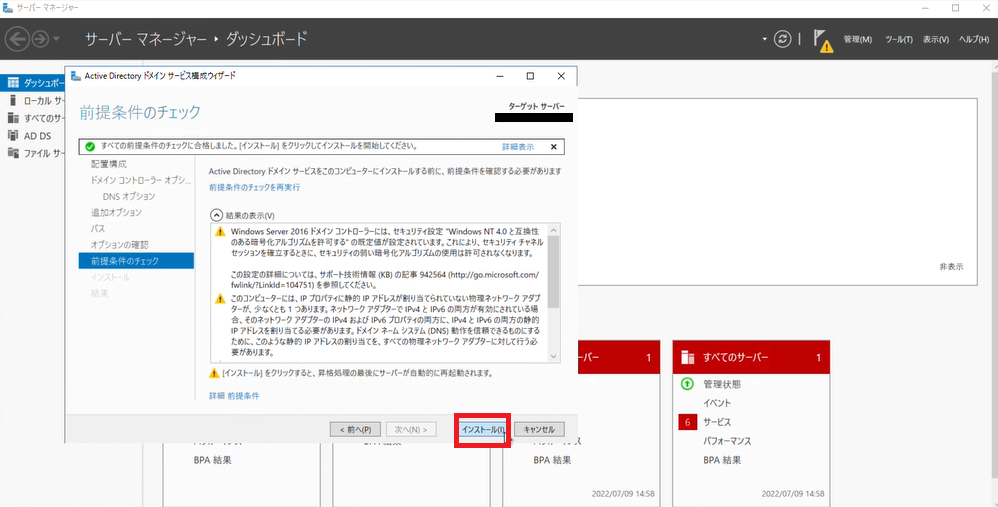Go back with 前へ(P) button
Viewport: 998px width, 507px height.
(x=355, y=429)
